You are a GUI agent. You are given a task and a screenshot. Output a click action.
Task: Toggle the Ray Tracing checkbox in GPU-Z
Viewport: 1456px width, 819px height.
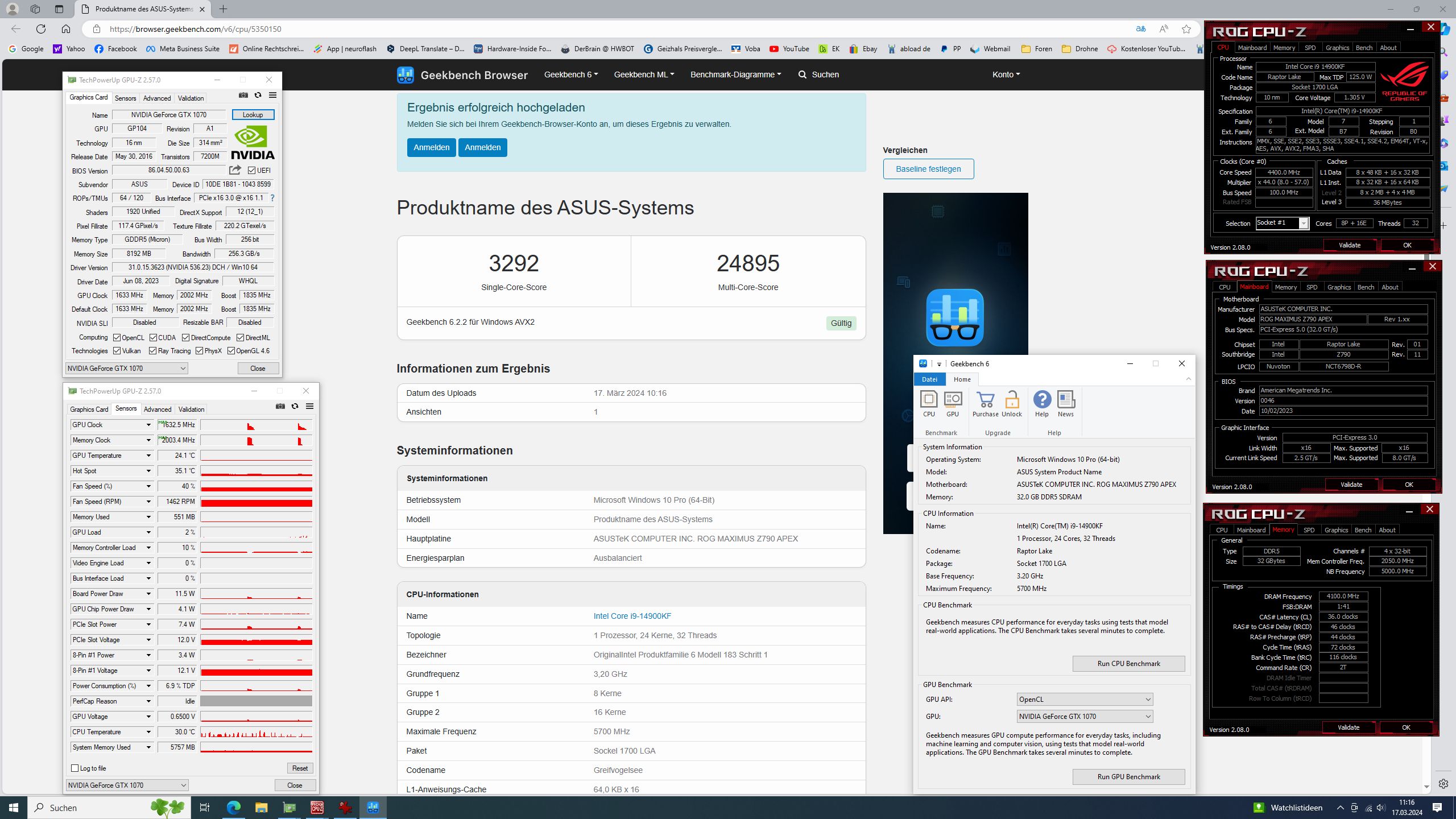click(152, 351)
